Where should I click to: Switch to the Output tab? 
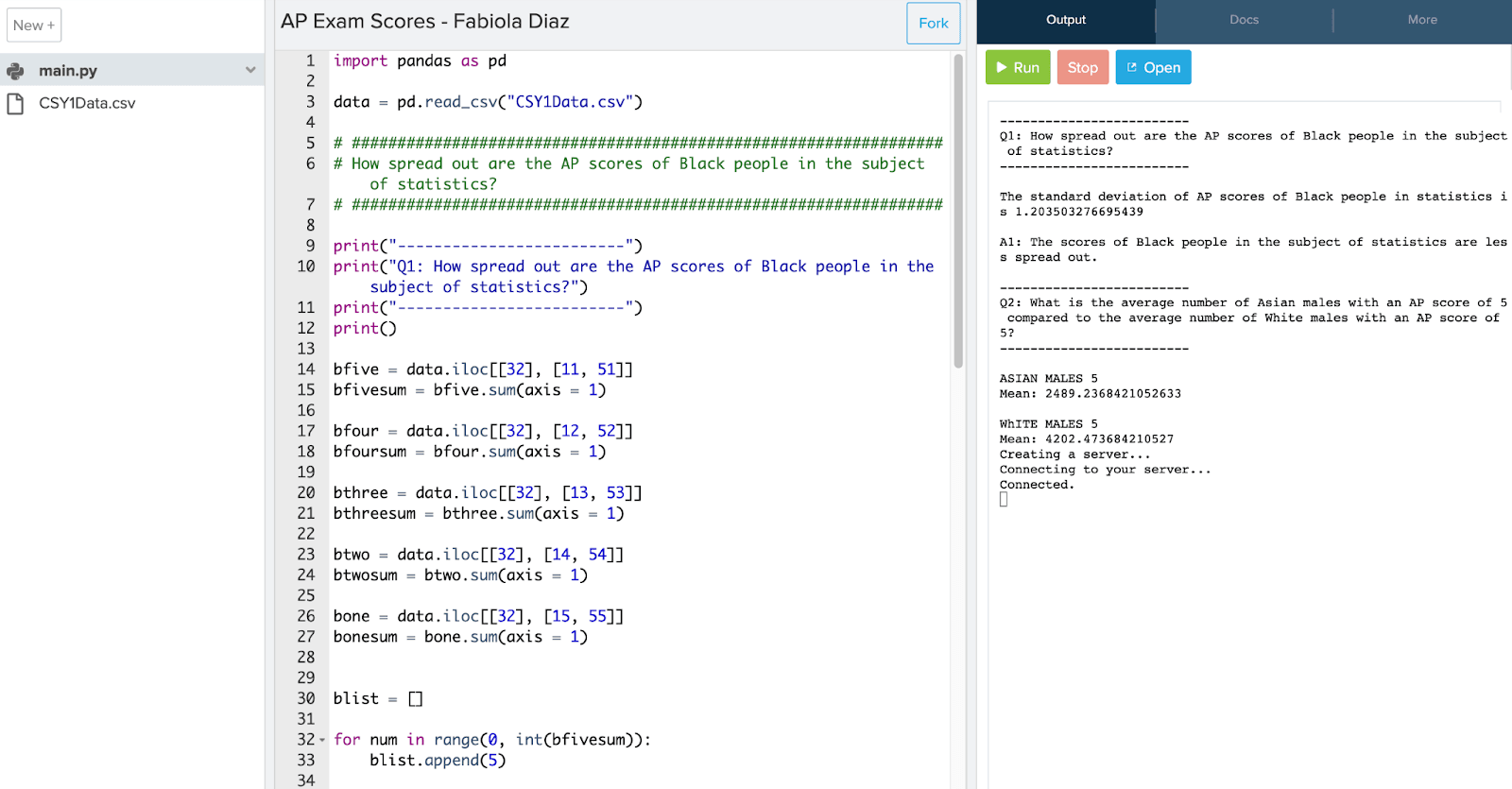point(1065,20)
